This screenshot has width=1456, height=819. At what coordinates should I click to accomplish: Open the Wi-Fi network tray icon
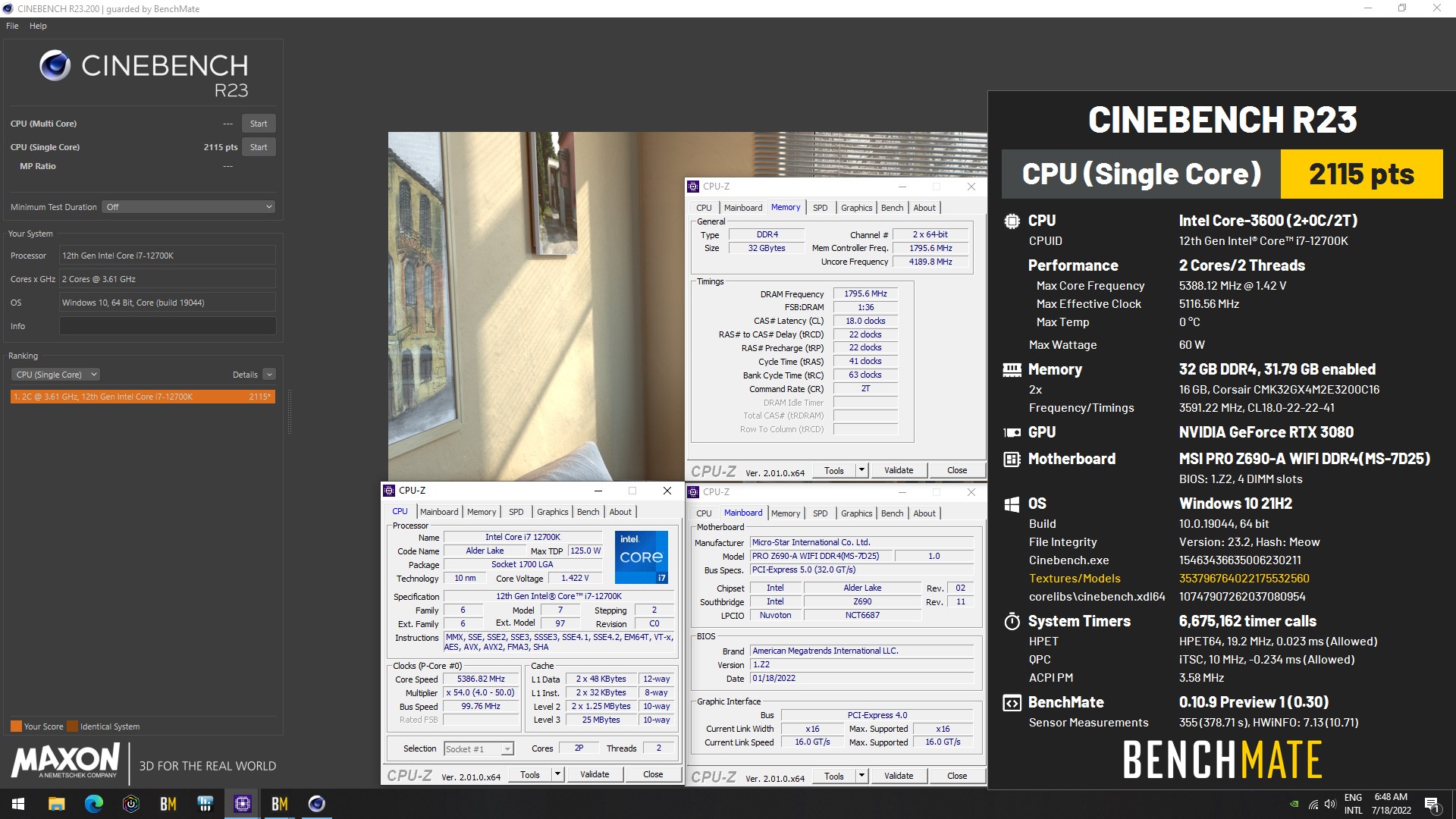point(1313,804)
